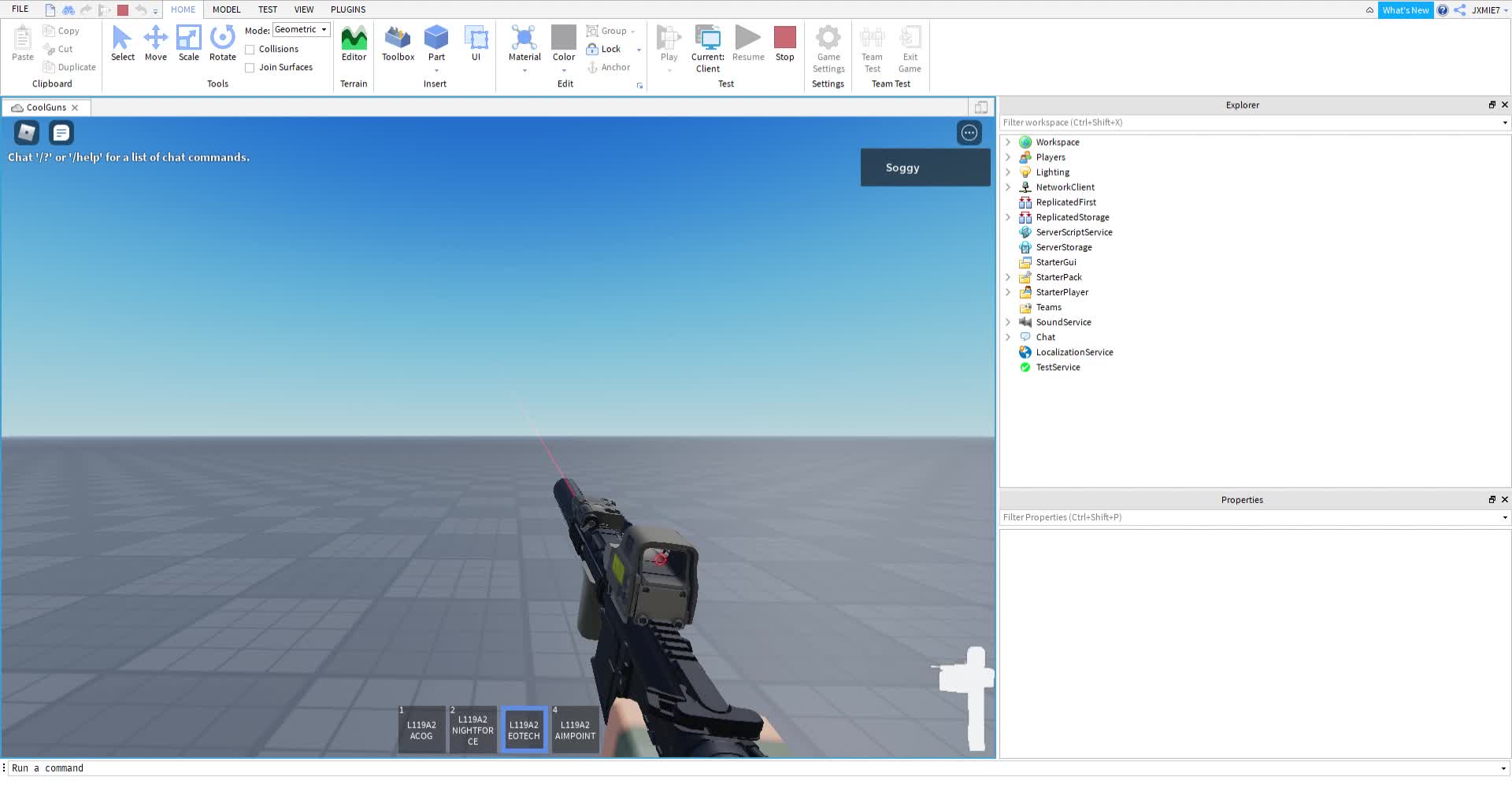Viewport: 1512px width, 803px height.
Task: Activate the Scale tool
Action: 188,43
